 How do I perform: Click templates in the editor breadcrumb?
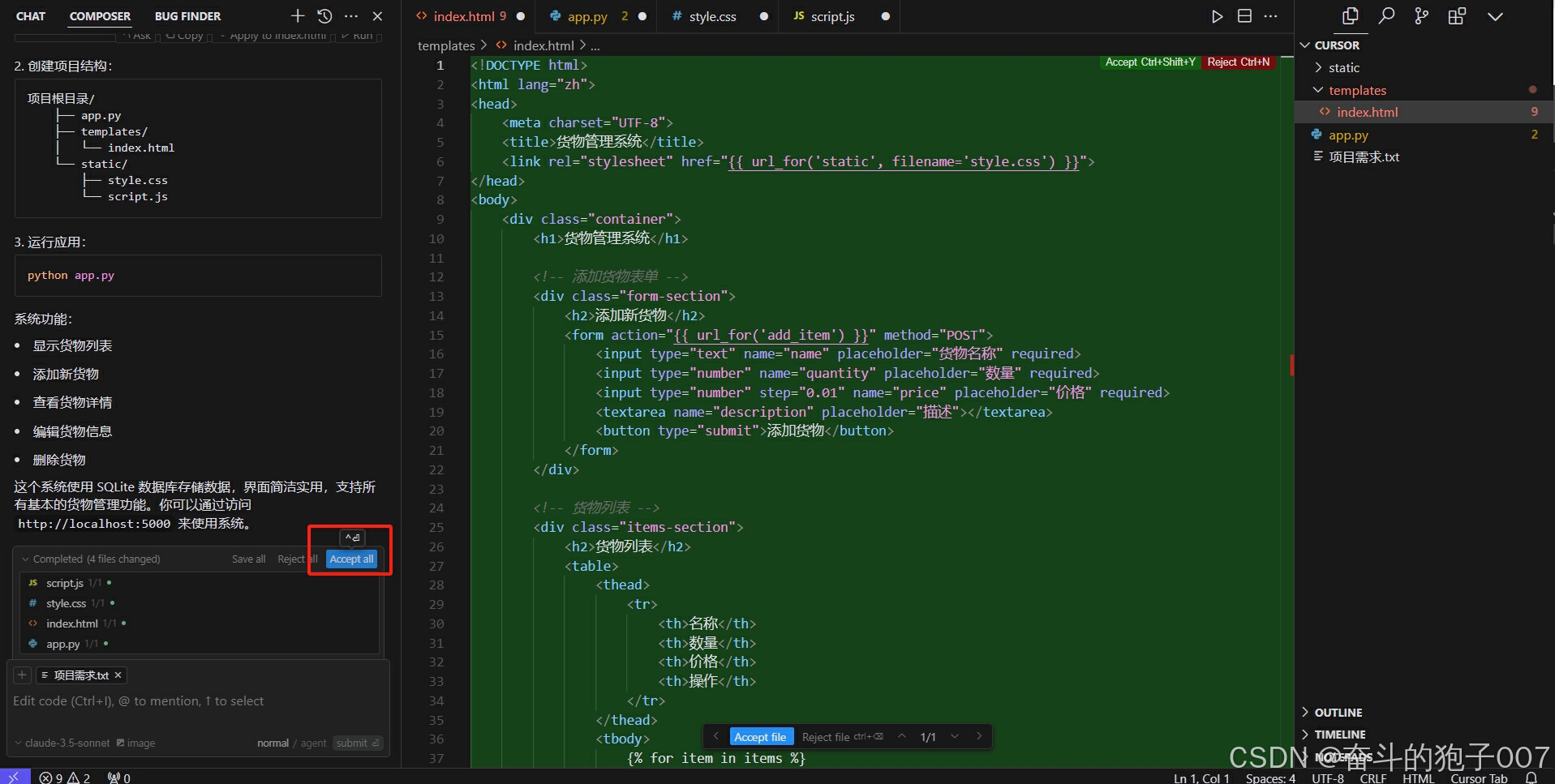pos(445,45)
